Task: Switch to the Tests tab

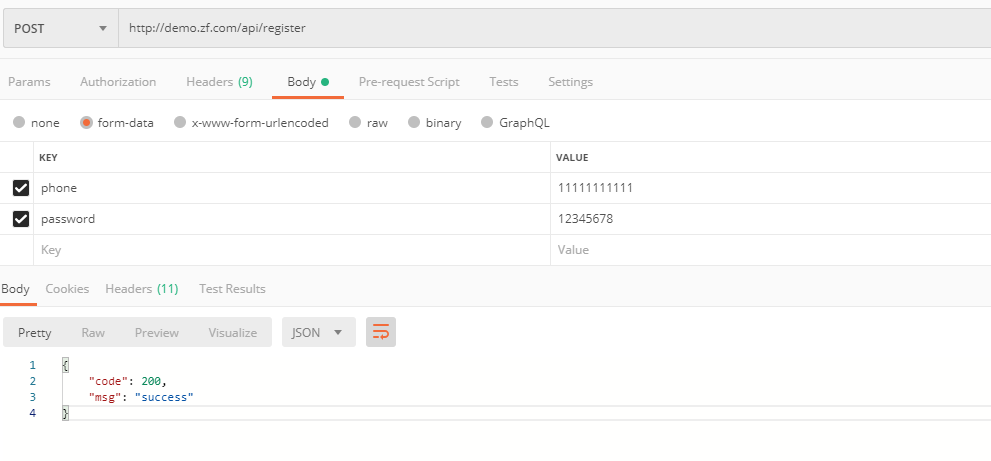Action: (504, 82)
